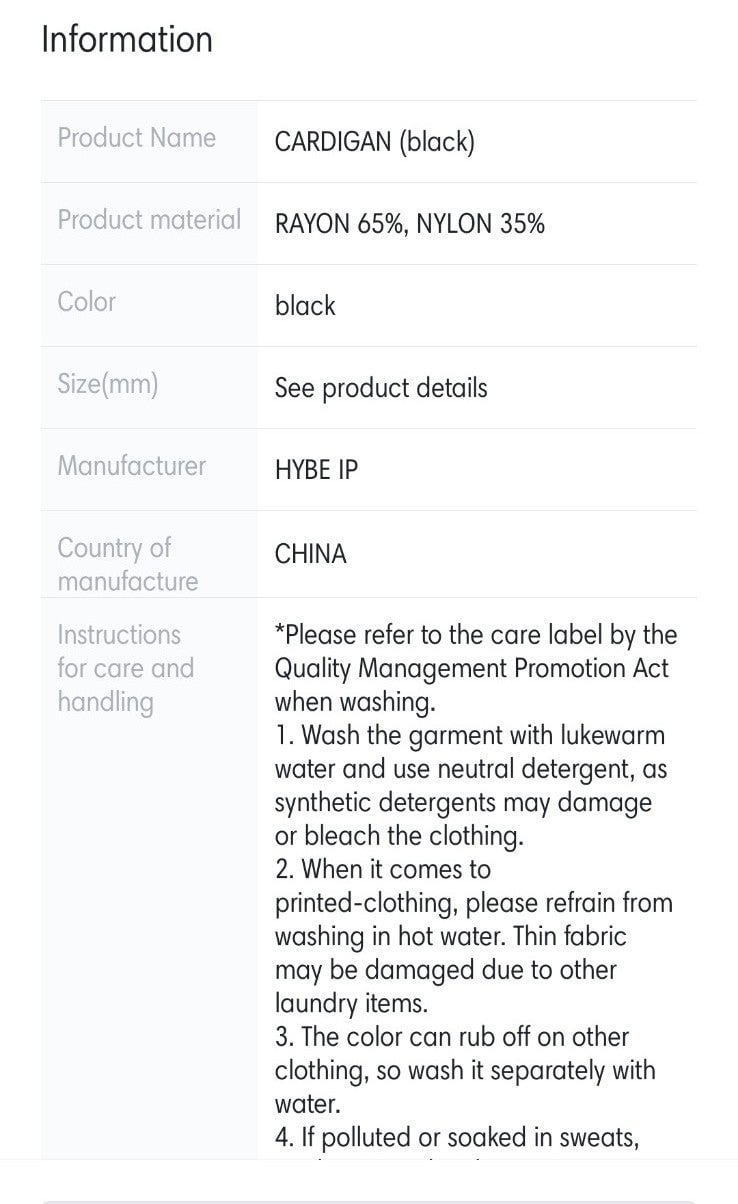Click the CARDIGAN (black) value

click(375, 143)
